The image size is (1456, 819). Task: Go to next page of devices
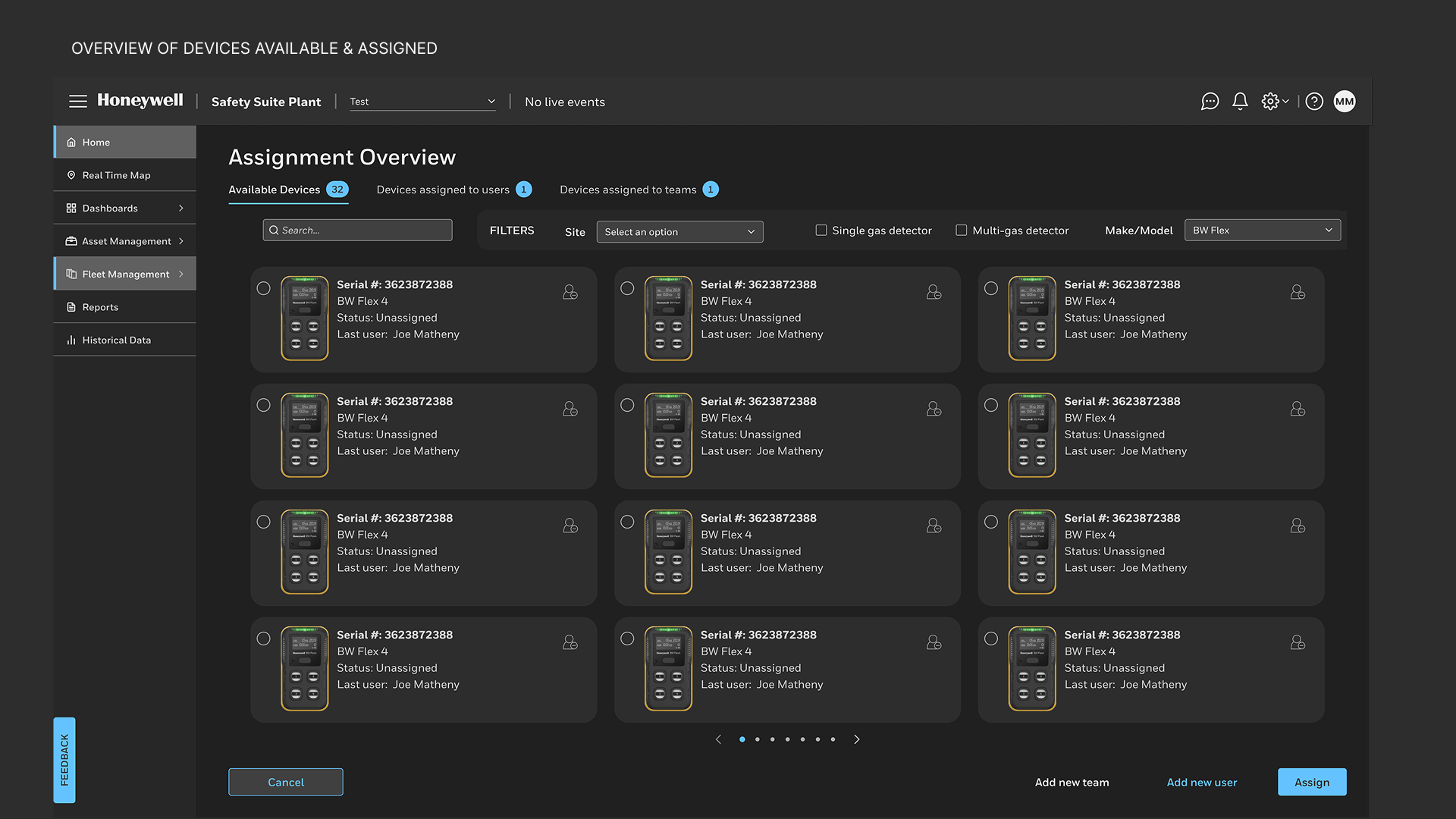point(857,739)
